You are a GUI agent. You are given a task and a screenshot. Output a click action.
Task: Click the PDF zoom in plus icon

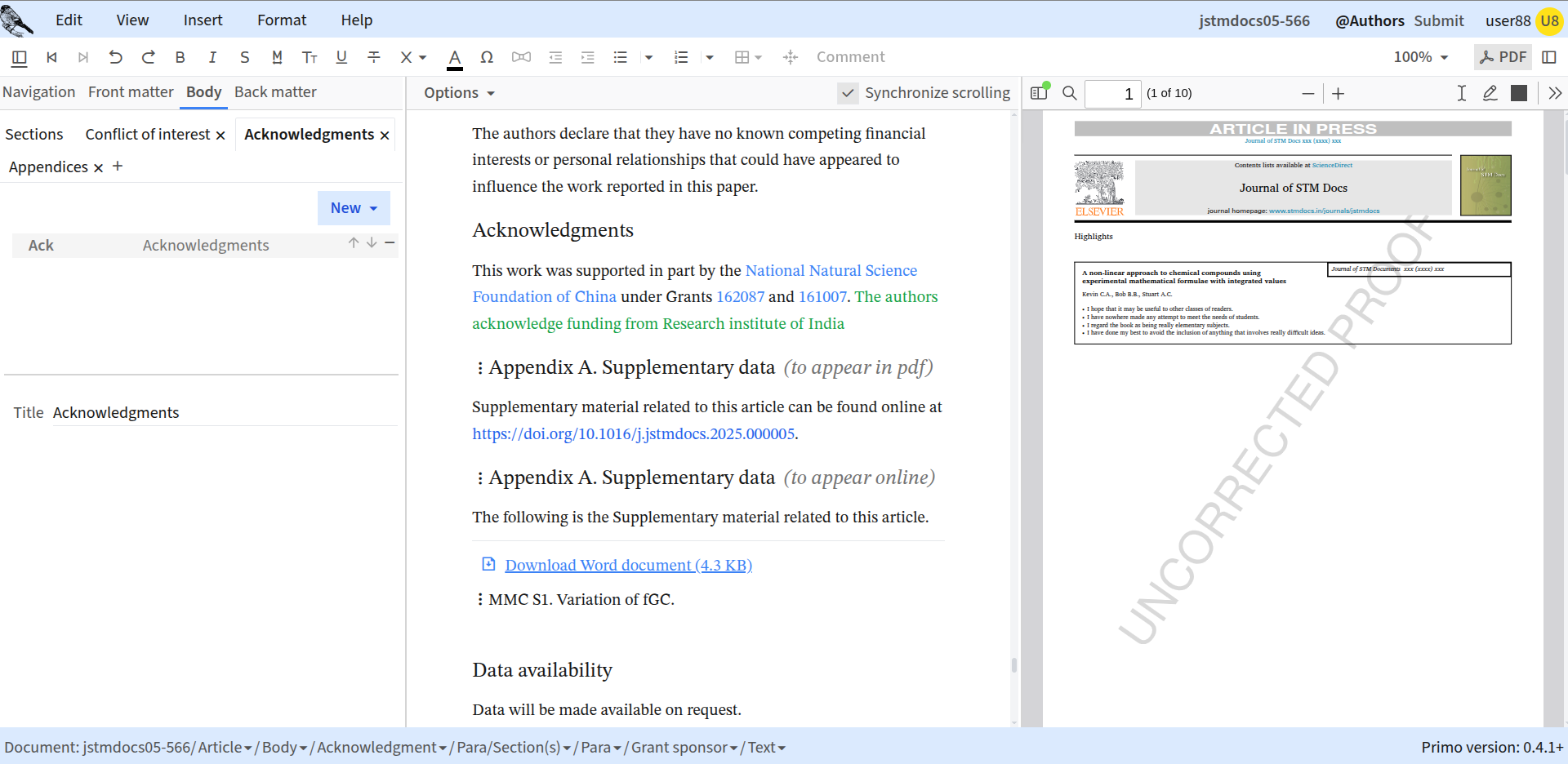tap(1338, 94)
